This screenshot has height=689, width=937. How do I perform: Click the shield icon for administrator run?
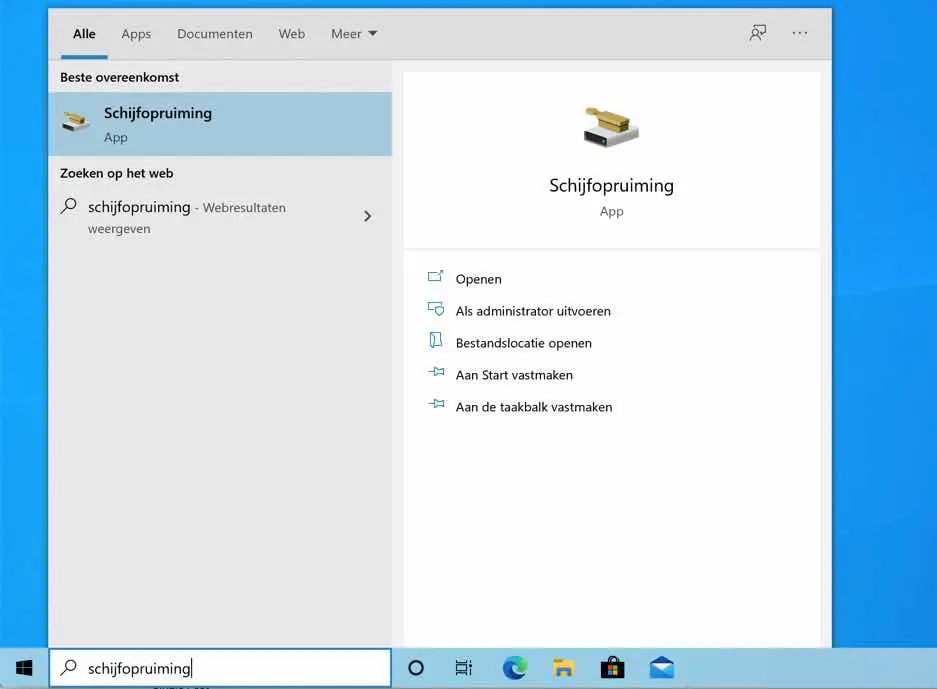tap(436, 309)
